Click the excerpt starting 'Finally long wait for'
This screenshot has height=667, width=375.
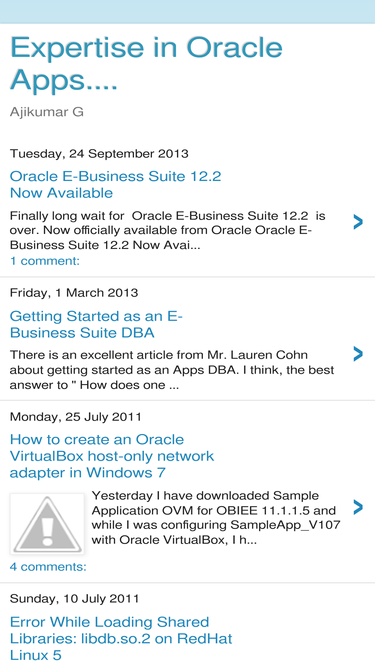pyautogui.click(x=168, y=231)
